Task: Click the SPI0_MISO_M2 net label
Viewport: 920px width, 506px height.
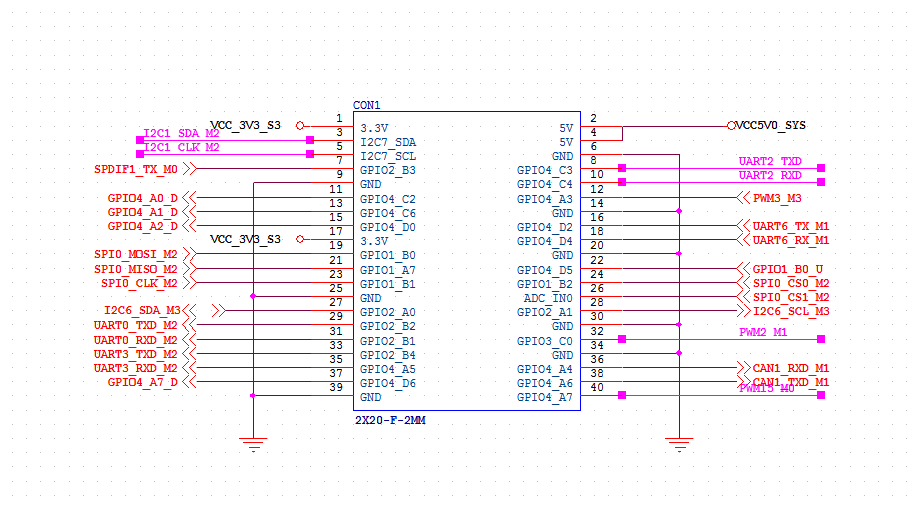Action: [136, 269]
